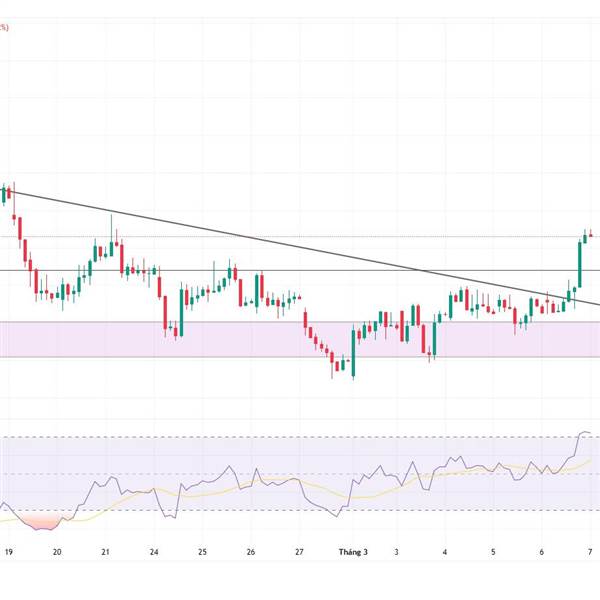Select date label 24 on time axis

coord(154,551)
